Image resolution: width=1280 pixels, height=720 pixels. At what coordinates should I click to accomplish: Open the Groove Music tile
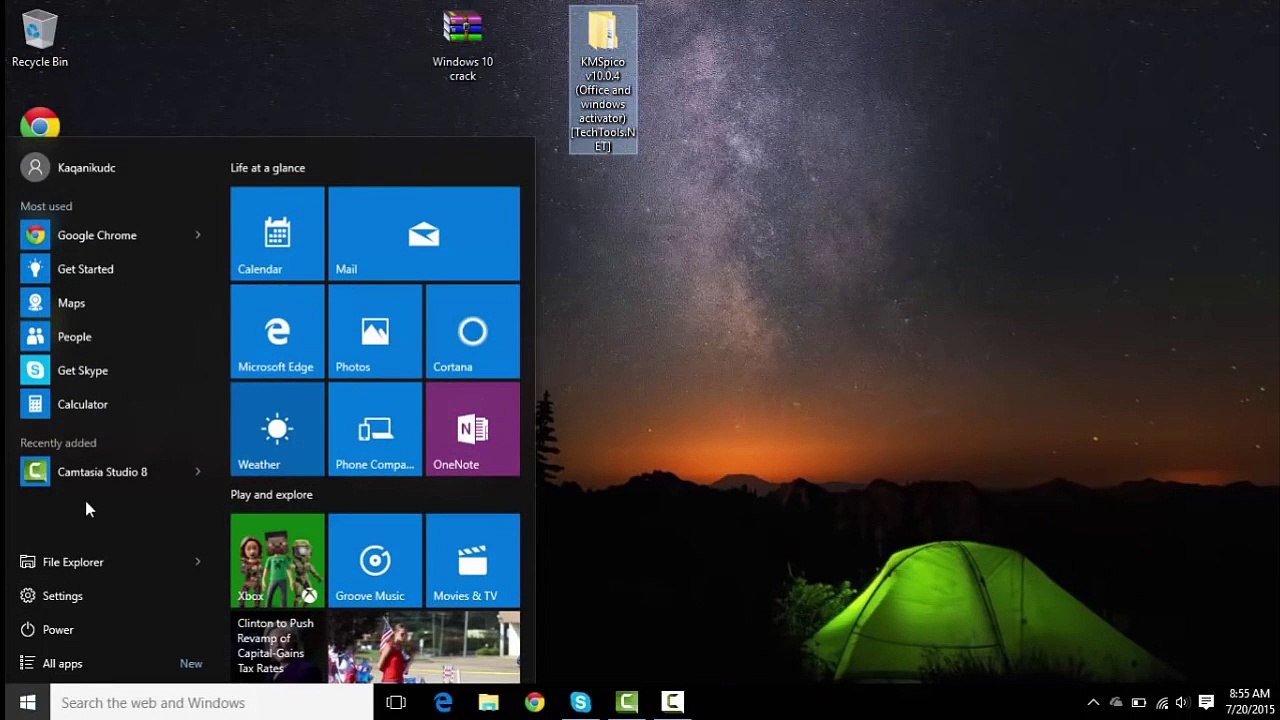point(375,560)
